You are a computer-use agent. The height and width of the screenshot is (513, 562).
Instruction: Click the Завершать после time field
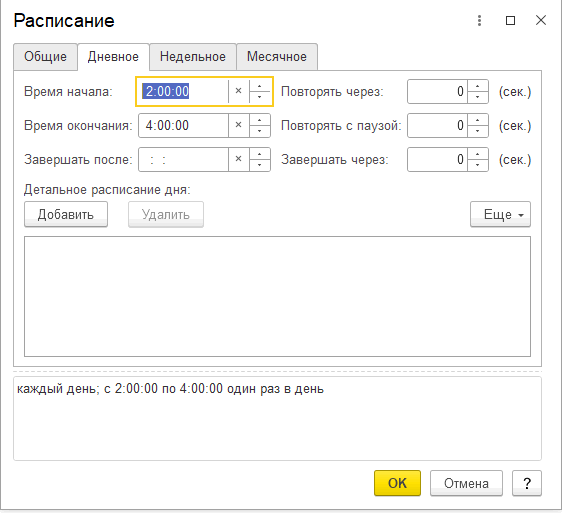[183, 160]
